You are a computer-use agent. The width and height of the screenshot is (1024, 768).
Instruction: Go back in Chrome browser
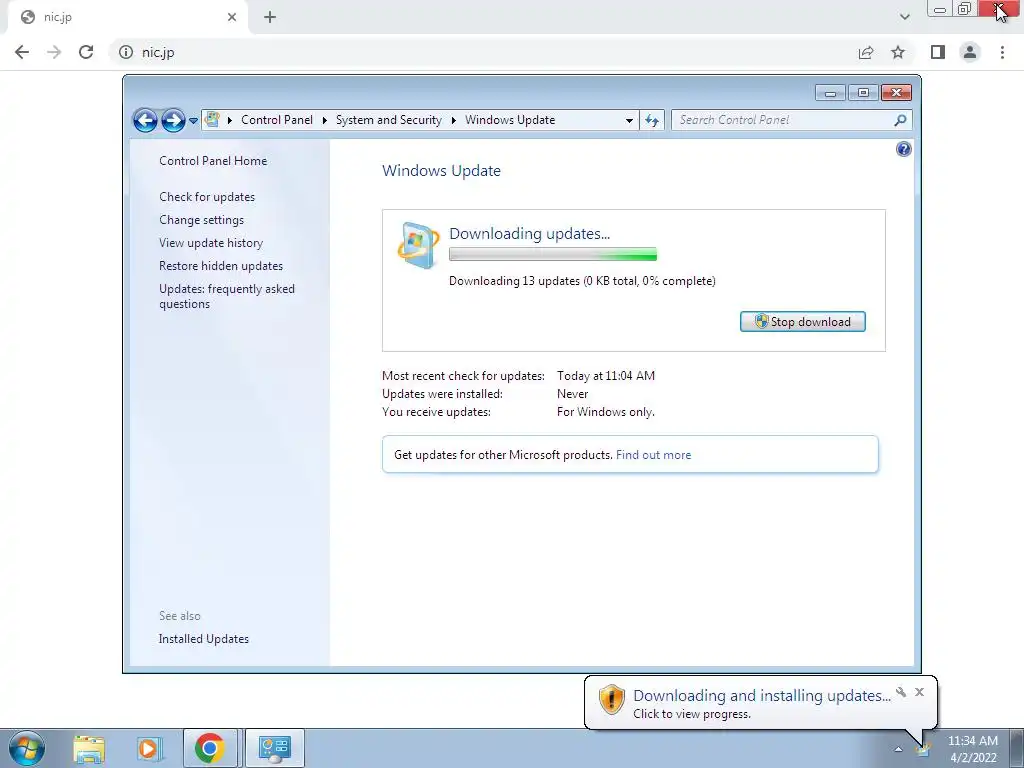(22, 52)
